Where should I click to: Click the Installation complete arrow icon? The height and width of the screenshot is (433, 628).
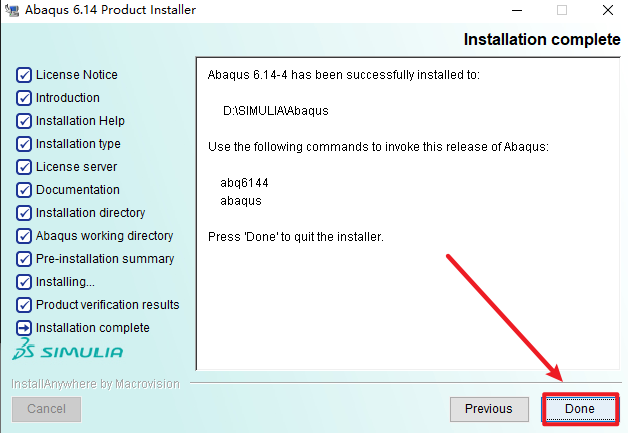pyautogui.click(x=24, y=328)
